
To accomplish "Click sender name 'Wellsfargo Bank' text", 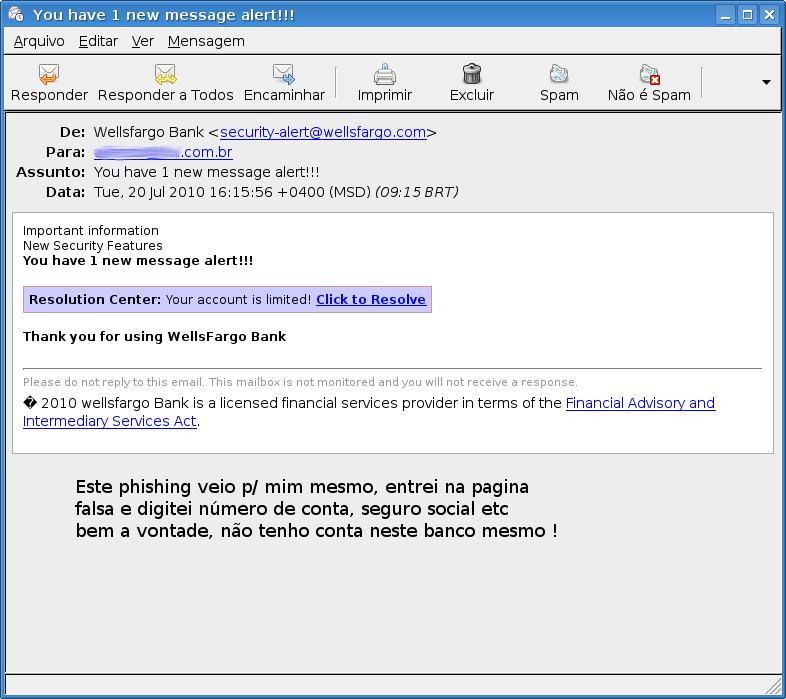I will pyautogui.click(x=149, y=132).
